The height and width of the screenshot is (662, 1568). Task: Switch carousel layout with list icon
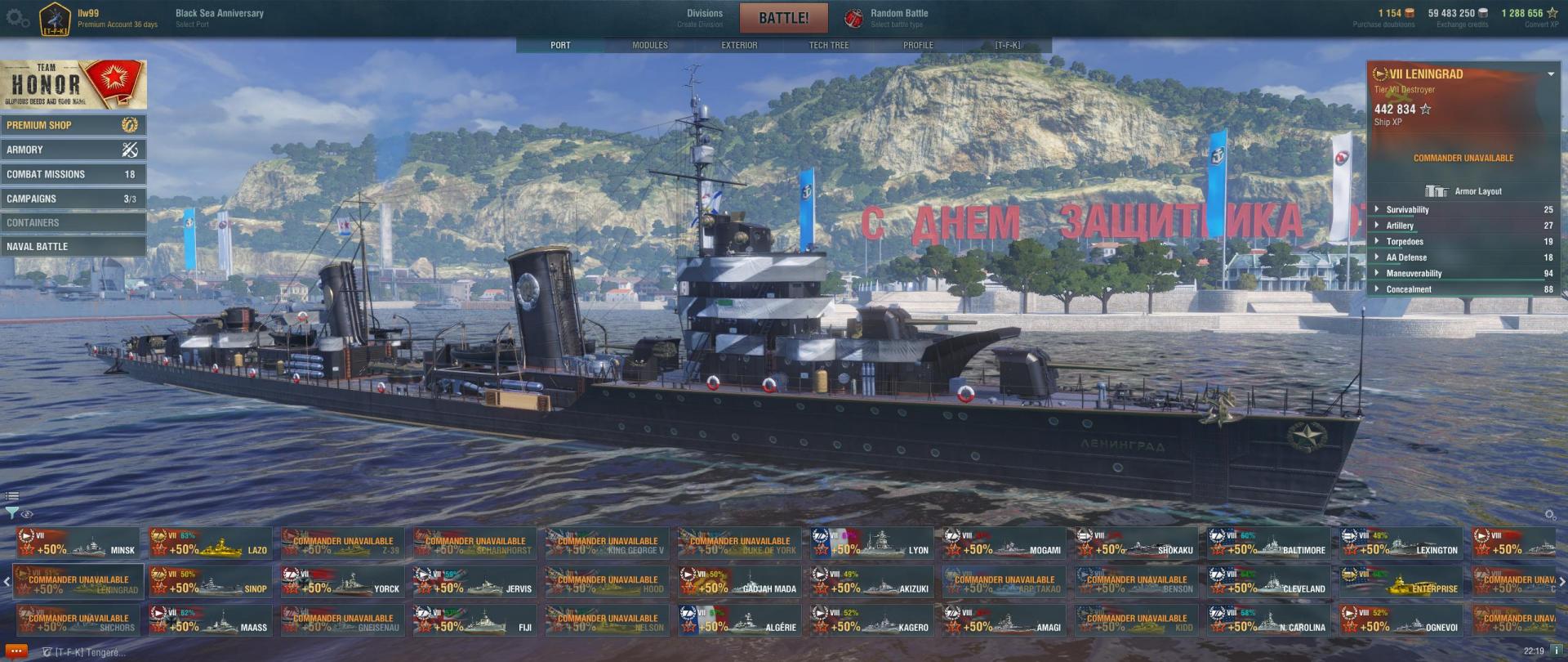coord(11,496)
